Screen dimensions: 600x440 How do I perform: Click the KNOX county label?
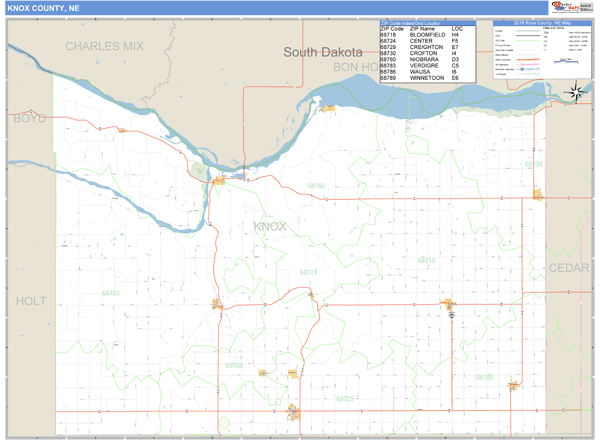(270, 227)
